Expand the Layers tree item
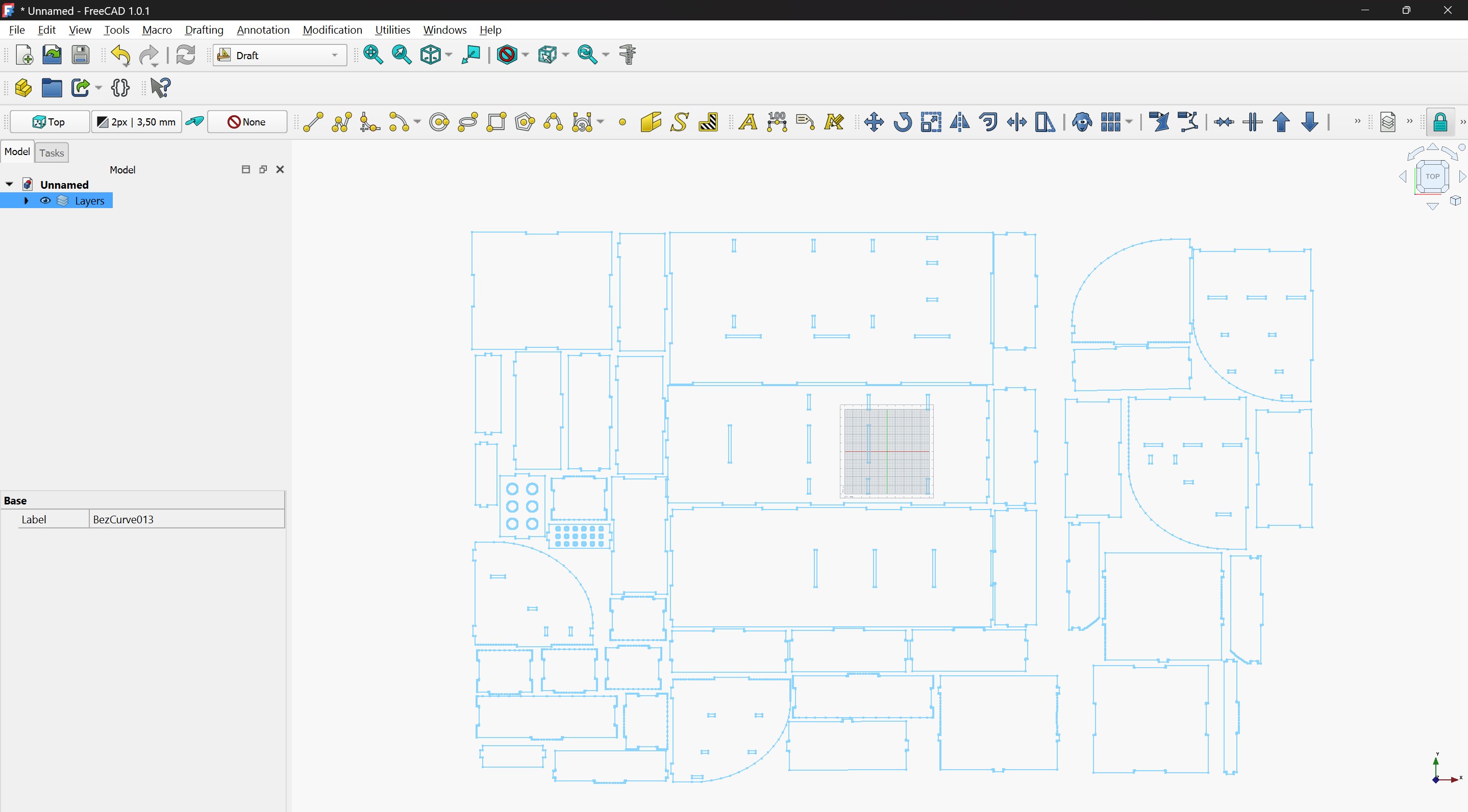The height and width of the screenshot is (812, 1468). click(x=26, y=200)
